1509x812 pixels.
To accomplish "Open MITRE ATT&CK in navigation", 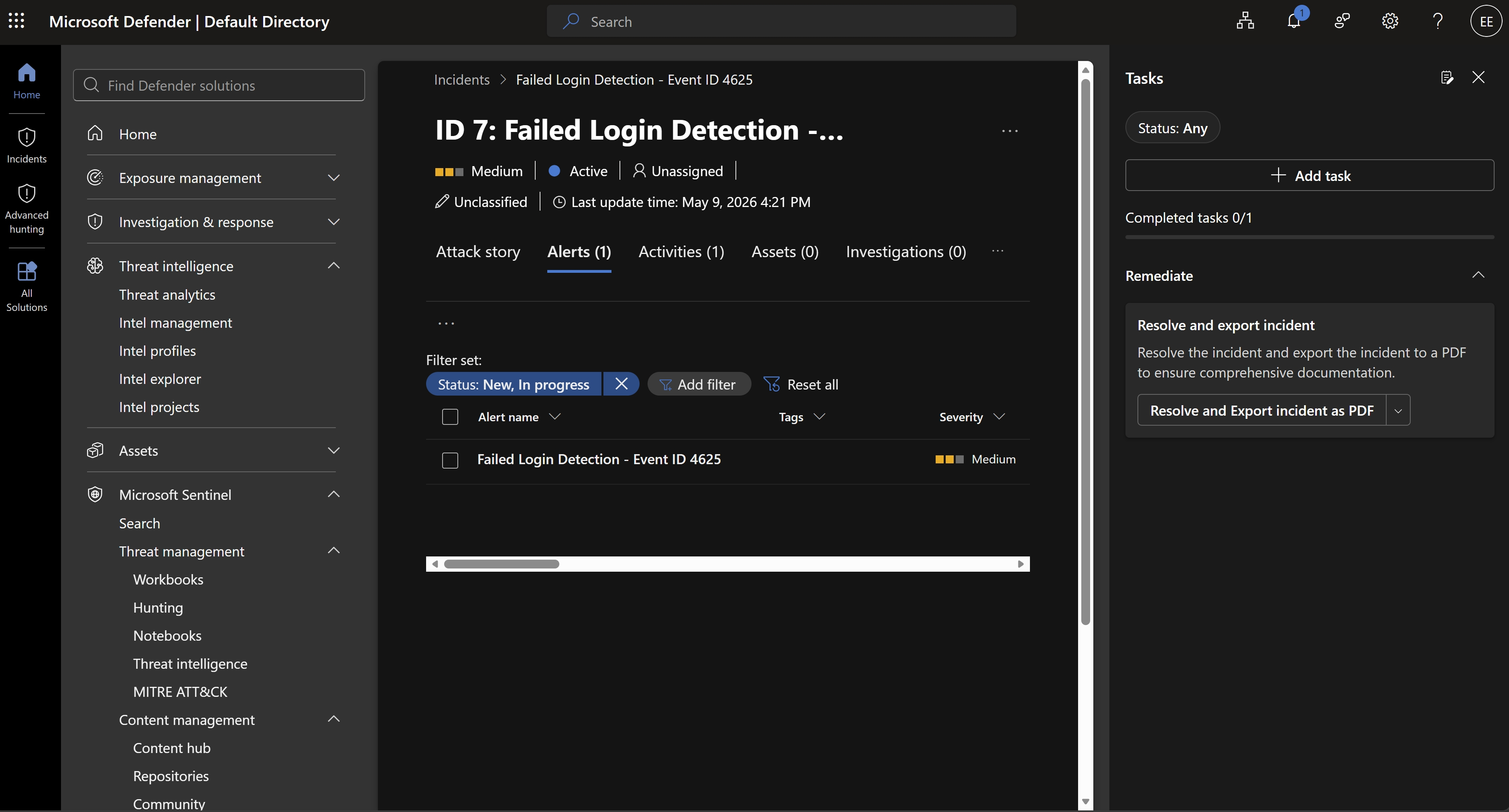I will point(181,691).
